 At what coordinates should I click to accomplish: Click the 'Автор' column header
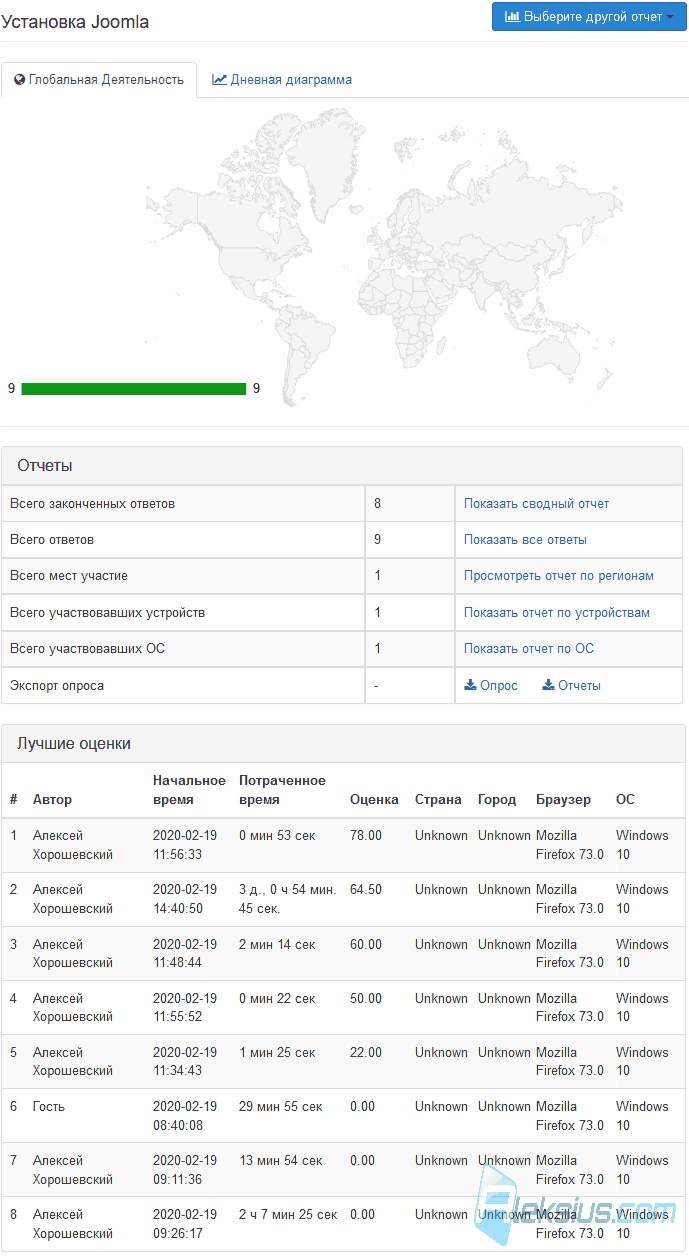53,799
